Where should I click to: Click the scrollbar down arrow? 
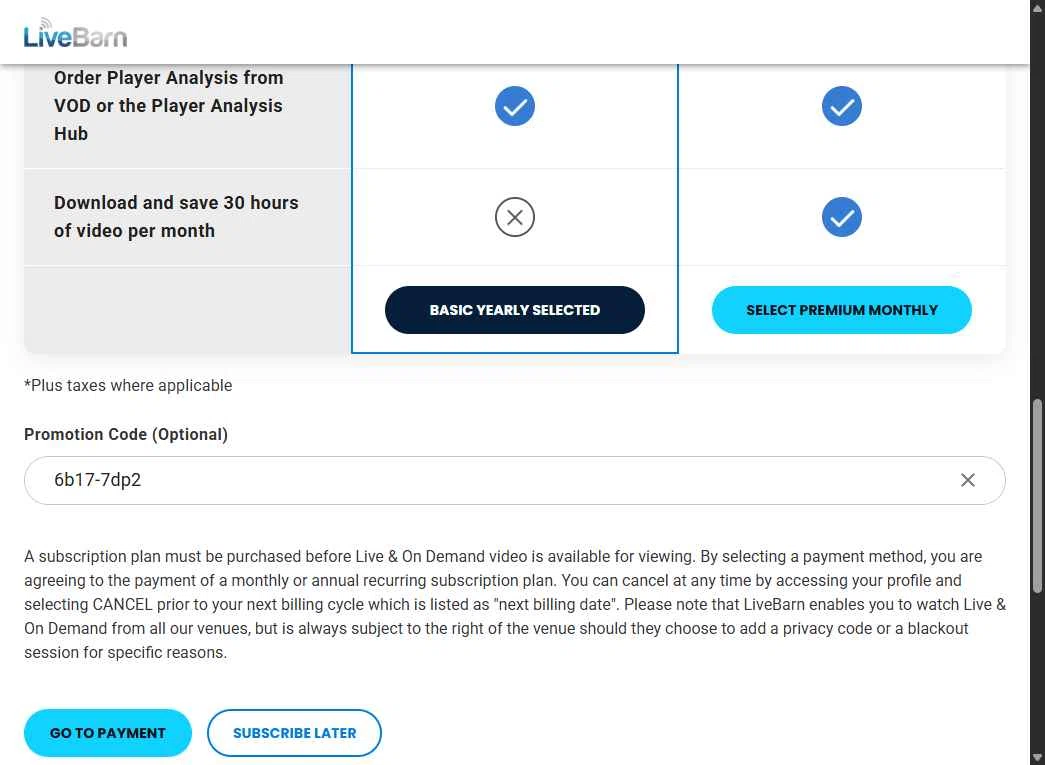click(1037, 757)
